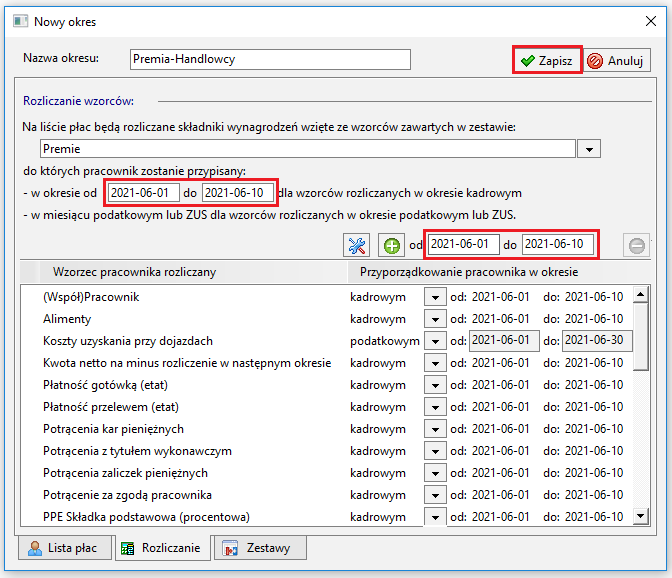Expand the Premie set dropdown
Image resolution: width=672 pixels, height=578 pixels.
pos(589,149)
